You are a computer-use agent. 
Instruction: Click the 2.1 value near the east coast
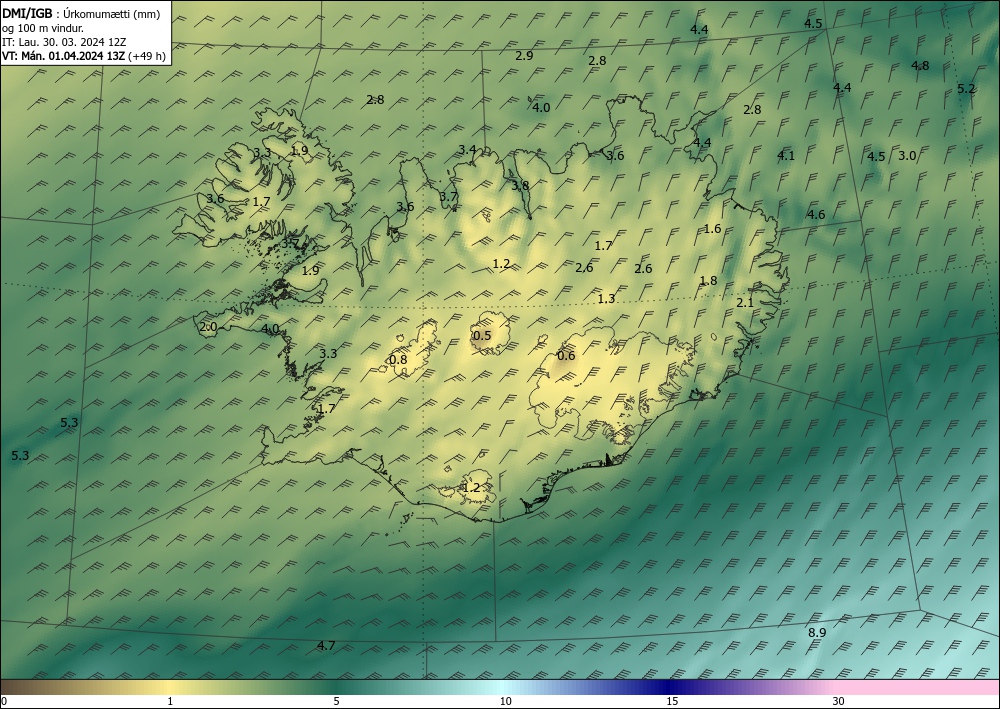[x=745, y=303]
